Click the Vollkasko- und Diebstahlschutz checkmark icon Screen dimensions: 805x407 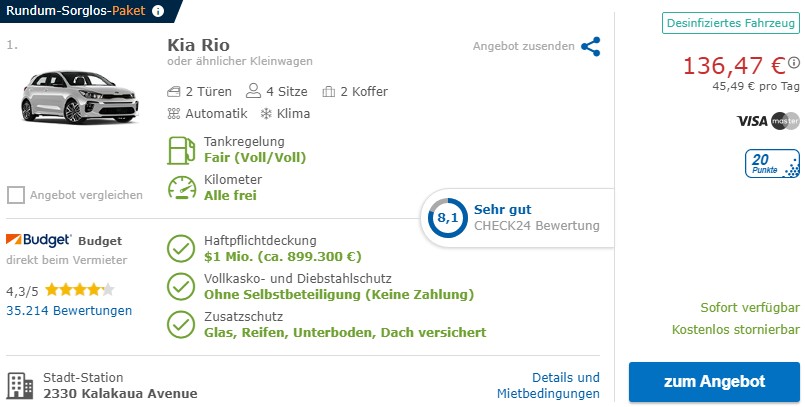181,286
